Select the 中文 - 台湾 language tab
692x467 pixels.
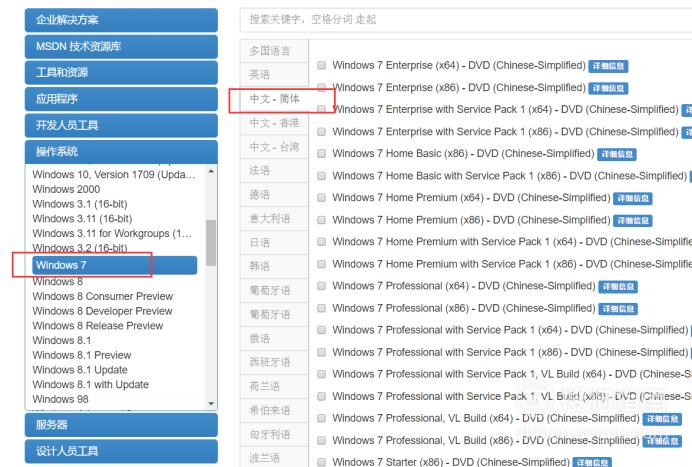click(x=274, y=147)
